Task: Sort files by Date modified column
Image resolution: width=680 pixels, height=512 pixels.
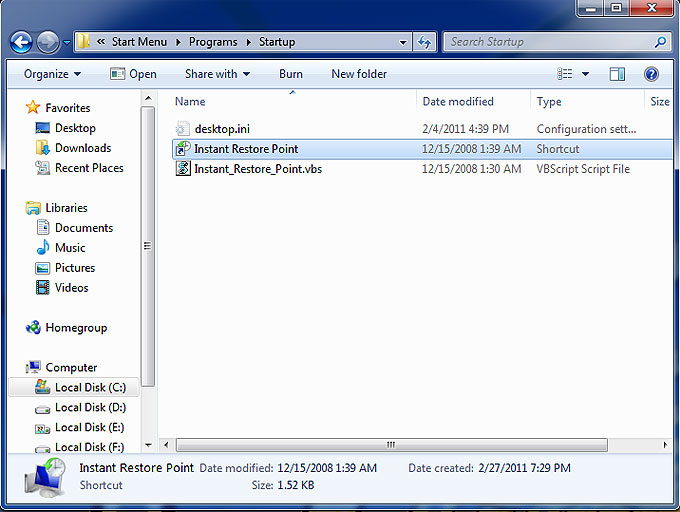Action: click(458, 101)
